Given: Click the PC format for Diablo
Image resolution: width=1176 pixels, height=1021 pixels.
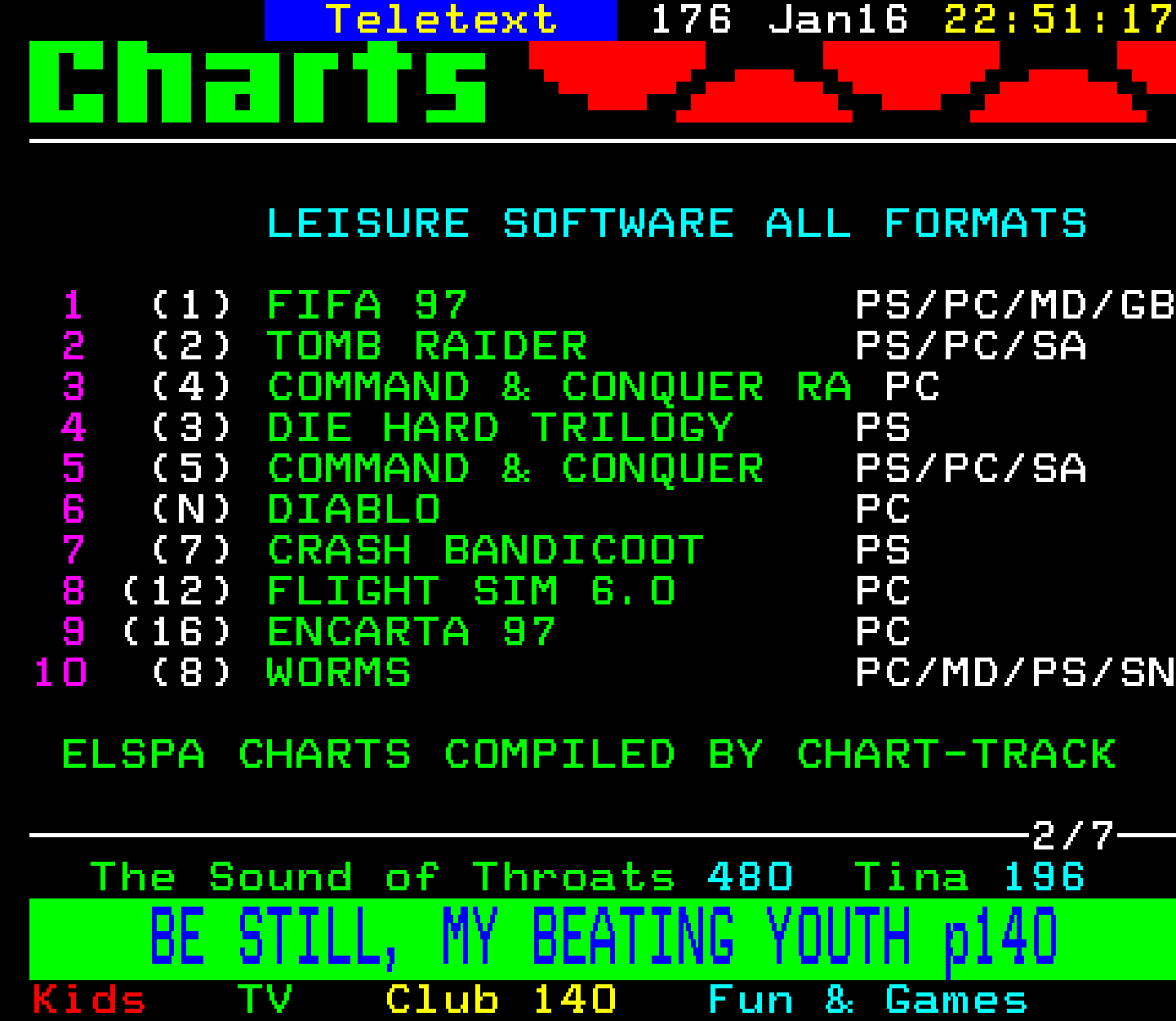Looking at the screenshot, I should (883, 510).
